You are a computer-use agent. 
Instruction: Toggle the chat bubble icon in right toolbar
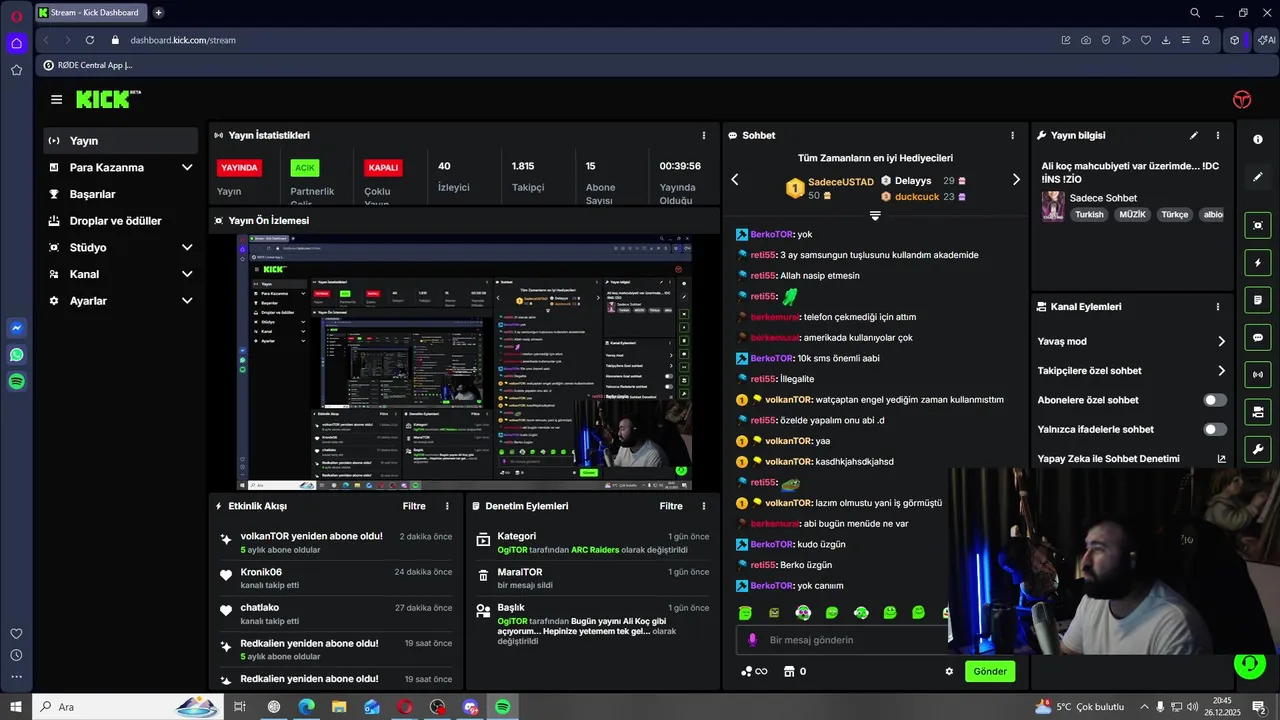[x=1258, y=338]
